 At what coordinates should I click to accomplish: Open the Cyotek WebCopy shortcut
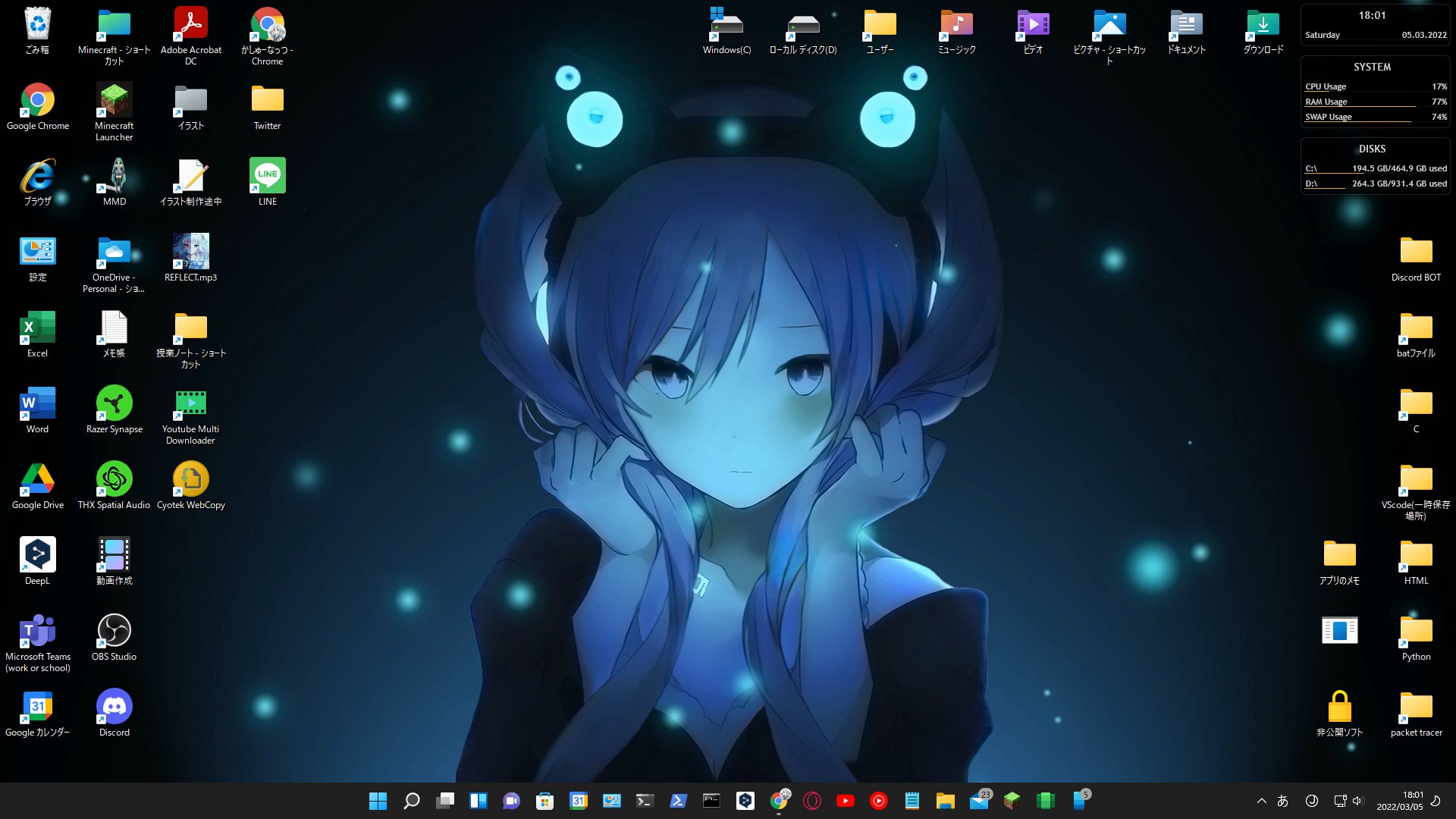(190, 487)
